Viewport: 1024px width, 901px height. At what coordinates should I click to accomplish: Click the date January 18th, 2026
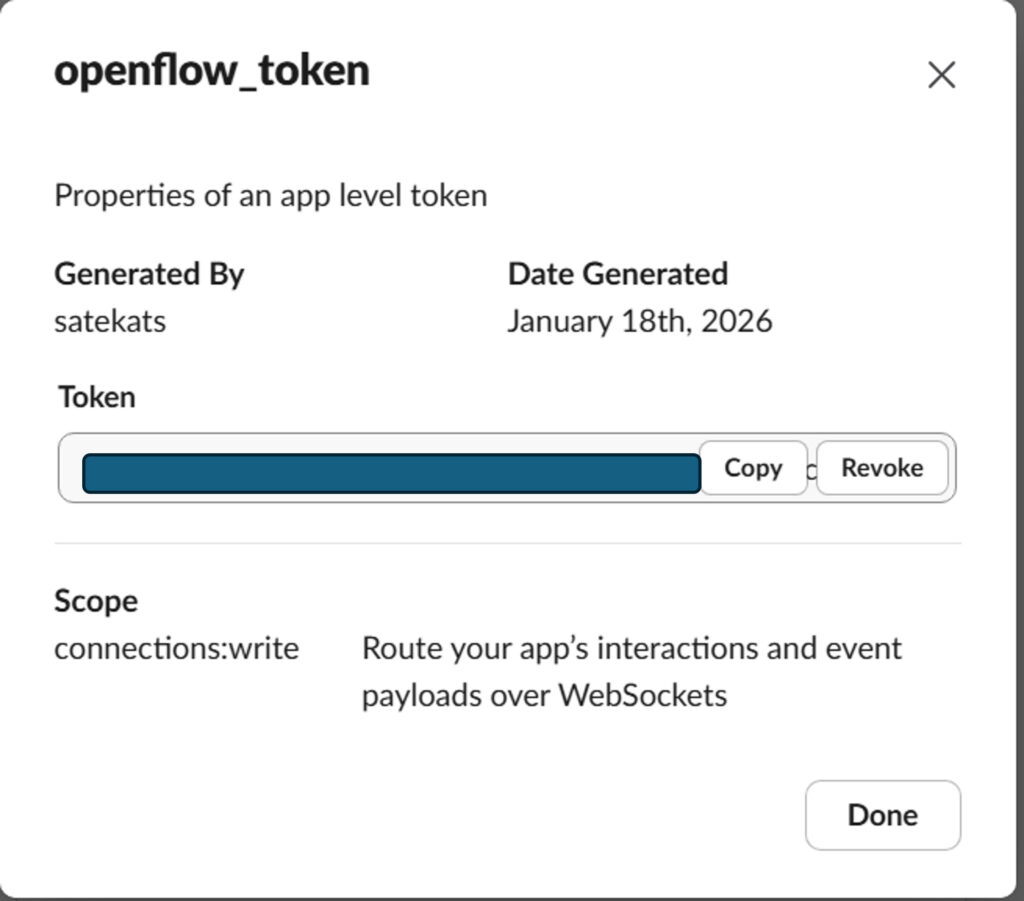click(639, 322)
